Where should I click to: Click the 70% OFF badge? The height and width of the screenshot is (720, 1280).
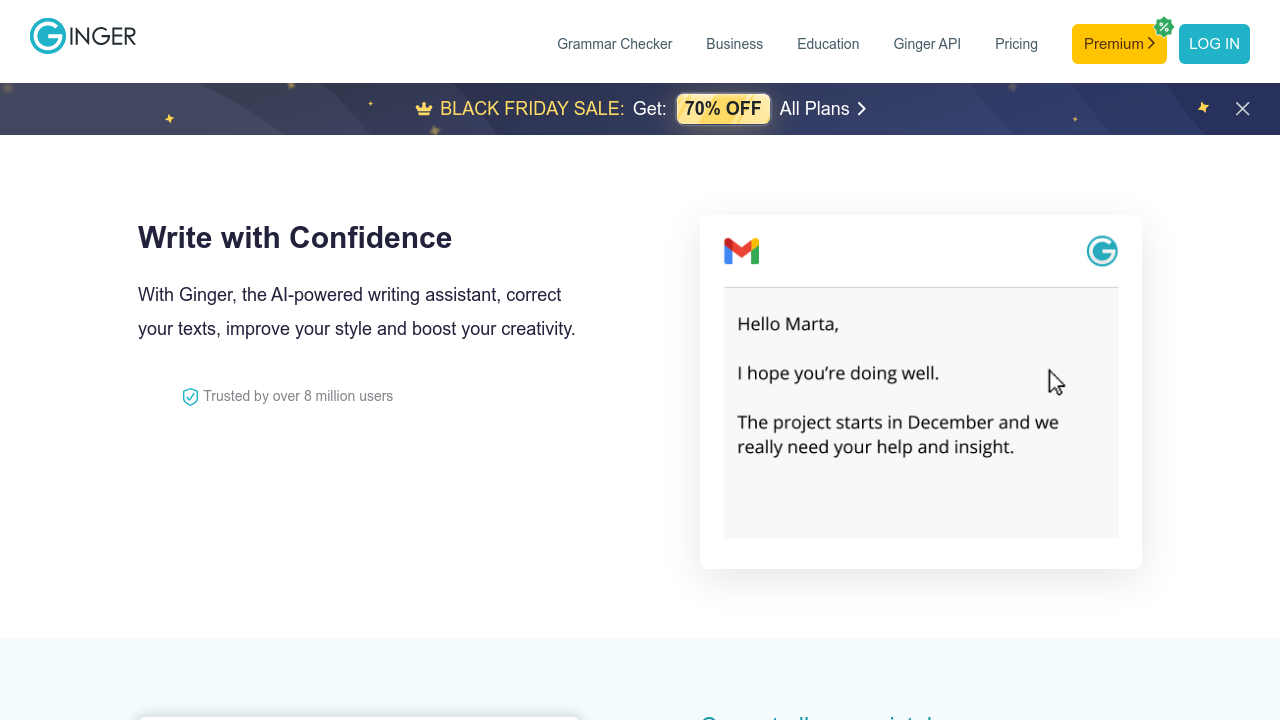pos(723,109)
